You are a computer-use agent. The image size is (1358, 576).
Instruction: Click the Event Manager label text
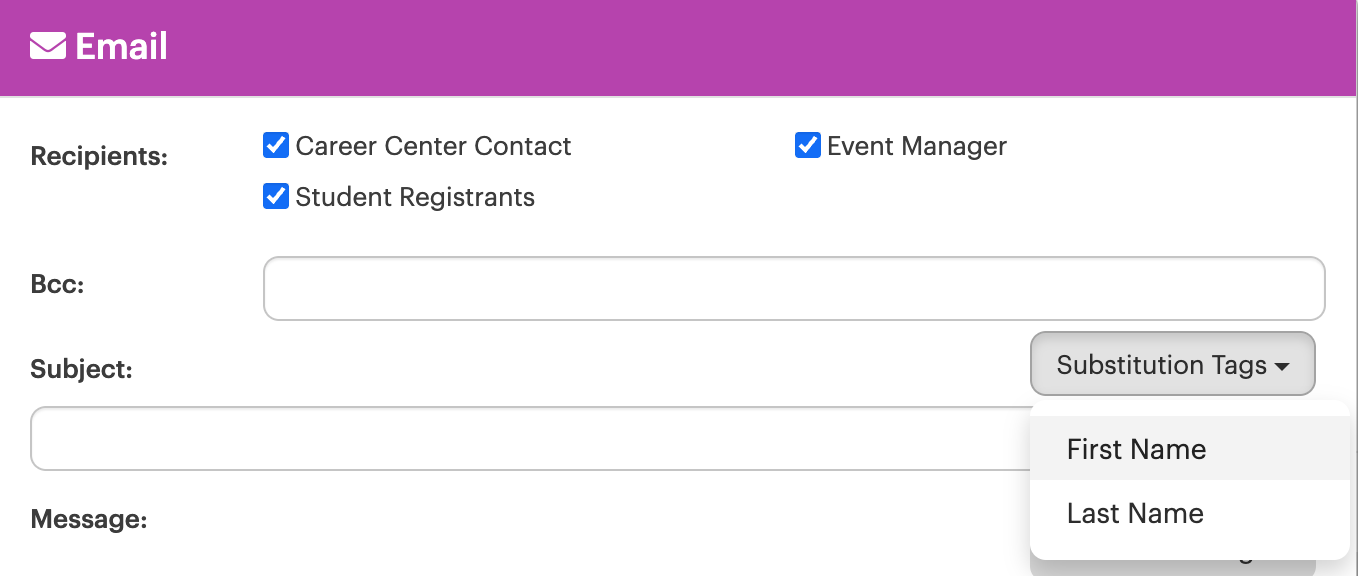click(x=917, y=146)
